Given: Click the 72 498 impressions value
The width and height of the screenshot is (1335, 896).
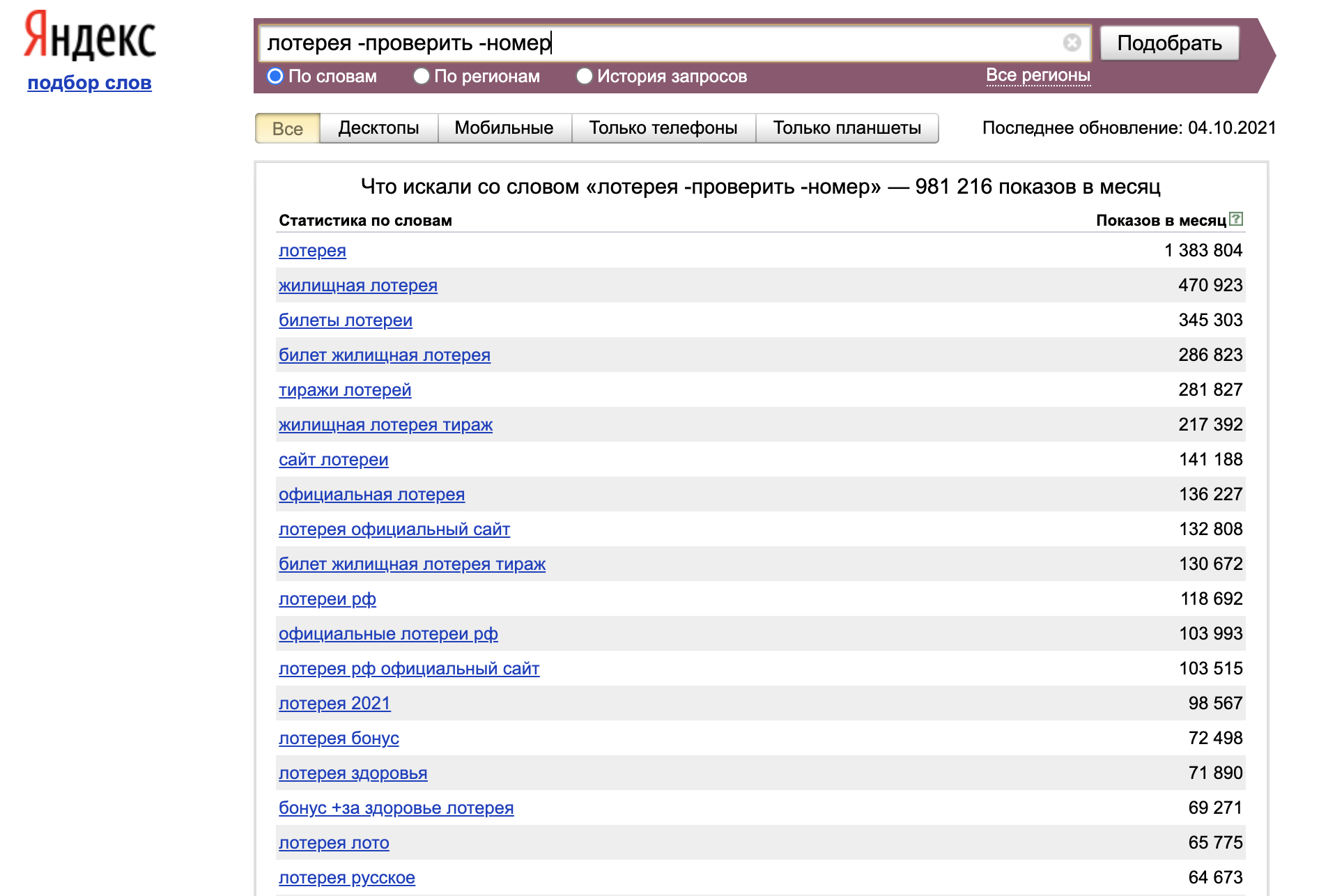Looking at the screenshot, I should click(x=1215, y=738).
